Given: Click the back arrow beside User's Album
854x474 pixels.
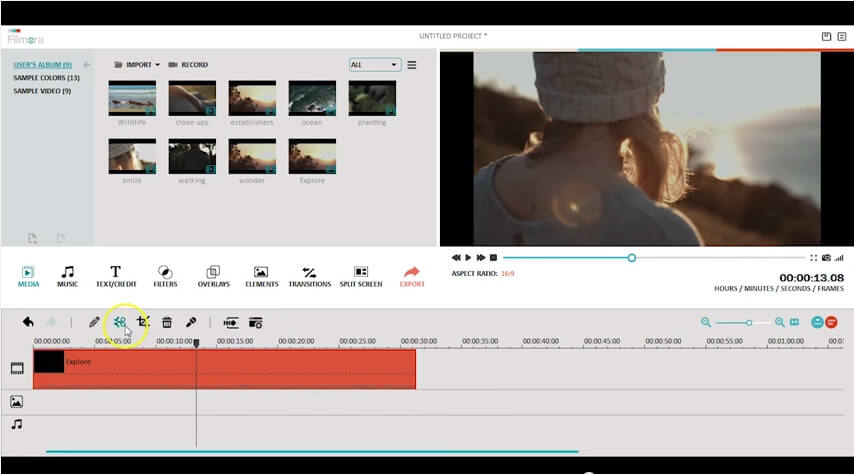Looking at the screenshot, I should click(x=87, y=64).
